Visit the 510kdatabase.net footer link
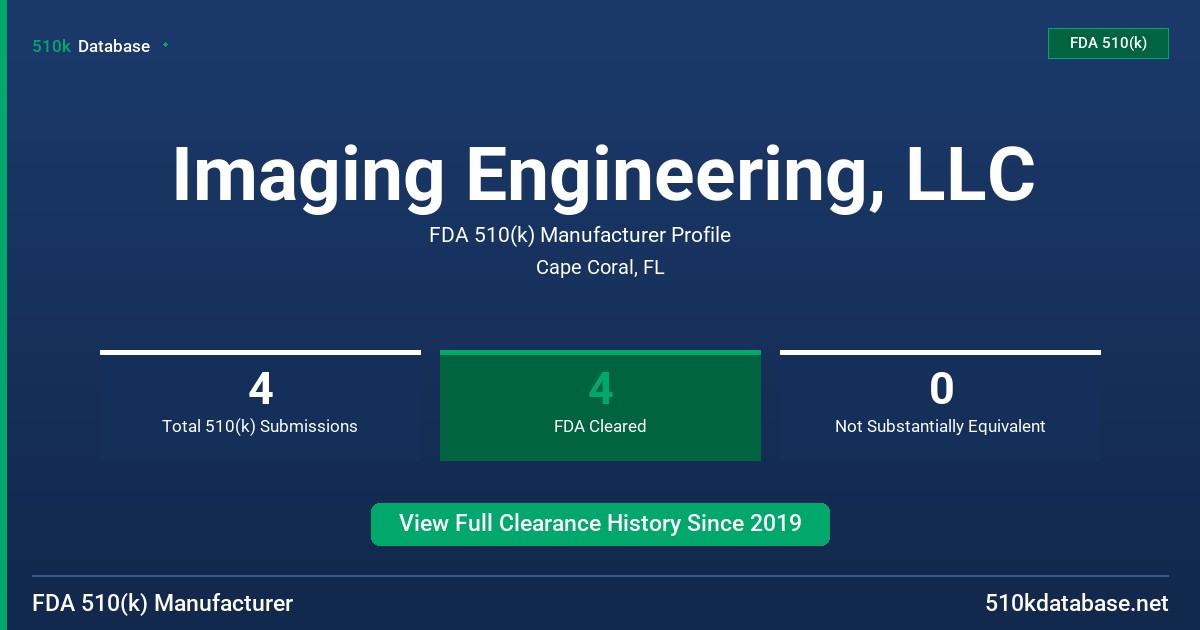The width and height of the screenshot is (1200, 630). 1076,604
